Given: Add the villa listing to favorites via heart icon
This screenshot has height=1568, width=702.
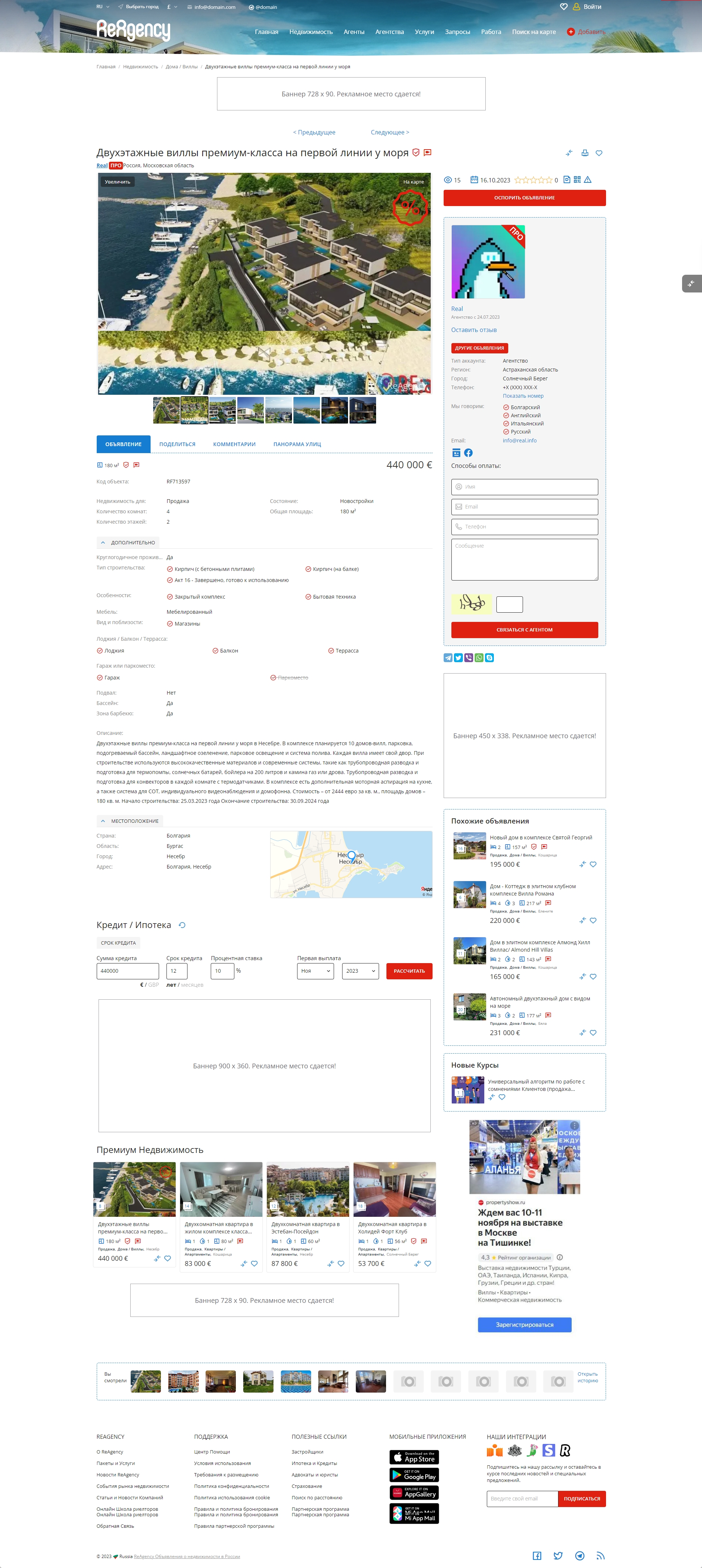Looking at the screenshot, I should click(x=599, y=153).
